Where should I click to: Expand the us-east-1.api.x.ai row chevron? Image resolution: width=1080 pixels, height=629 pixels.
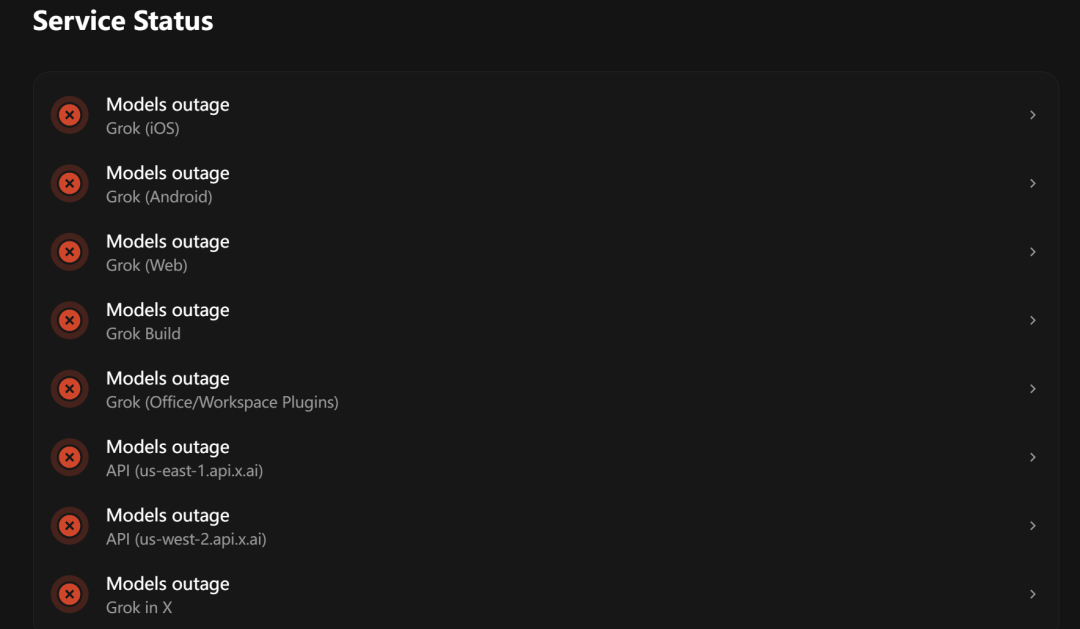click(x=1032, y=457)
